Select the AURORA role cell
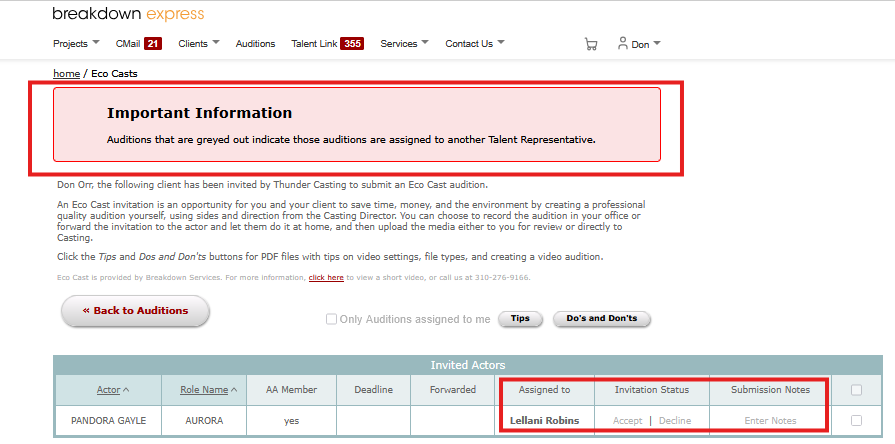Image resolution: width=895 pixels, height=444 pixels. coord(204,421)
